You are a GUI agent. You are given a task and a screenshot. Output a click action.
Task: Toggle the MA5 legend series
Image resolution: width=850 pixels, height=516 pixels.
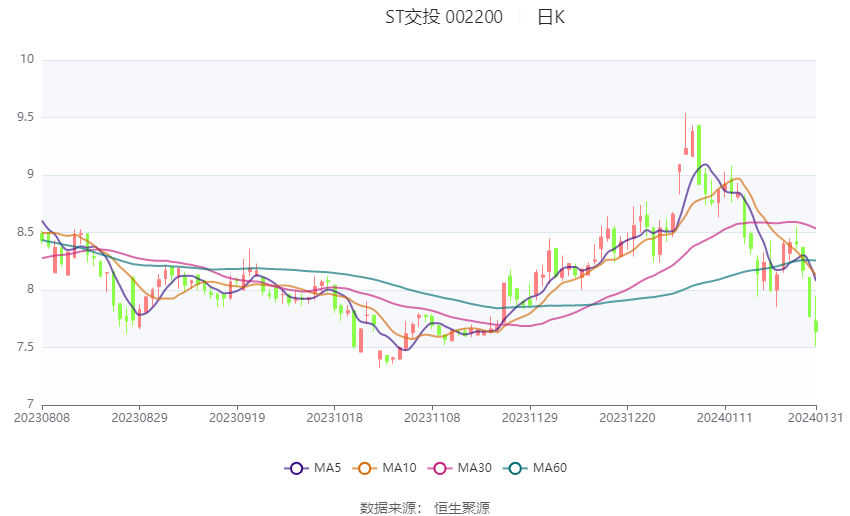pos(313,468)
